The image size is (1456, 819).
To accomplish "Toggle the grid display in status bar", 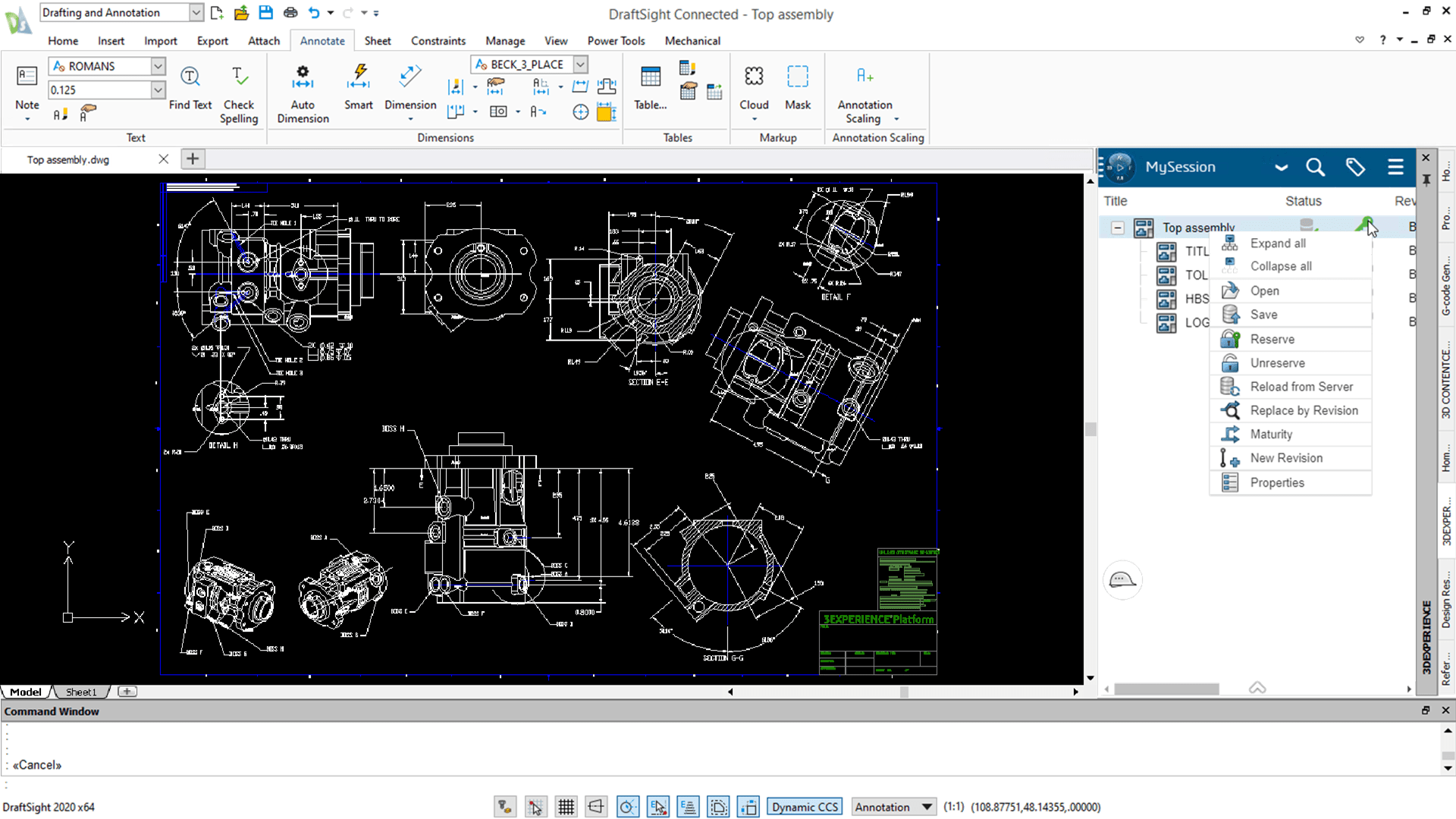I will 566,807.
